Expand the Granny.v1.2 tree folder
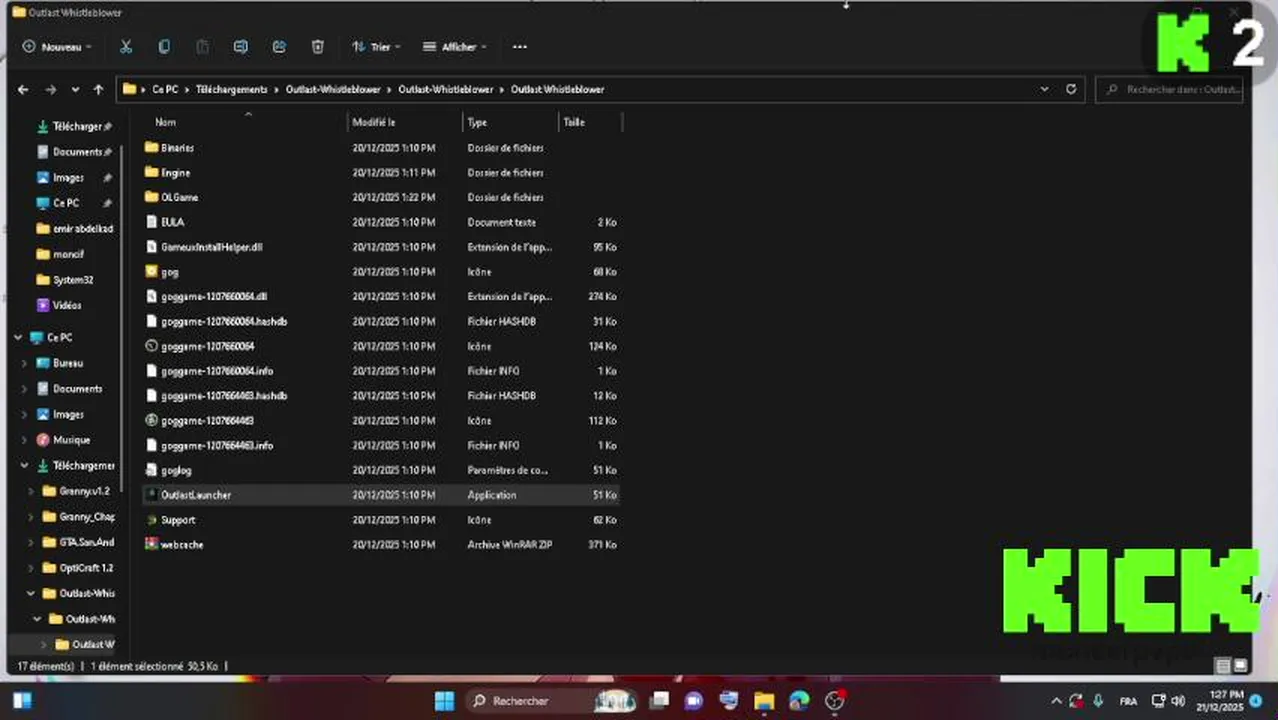Viewport: 1278px width, 720px height. coord(31,491)
